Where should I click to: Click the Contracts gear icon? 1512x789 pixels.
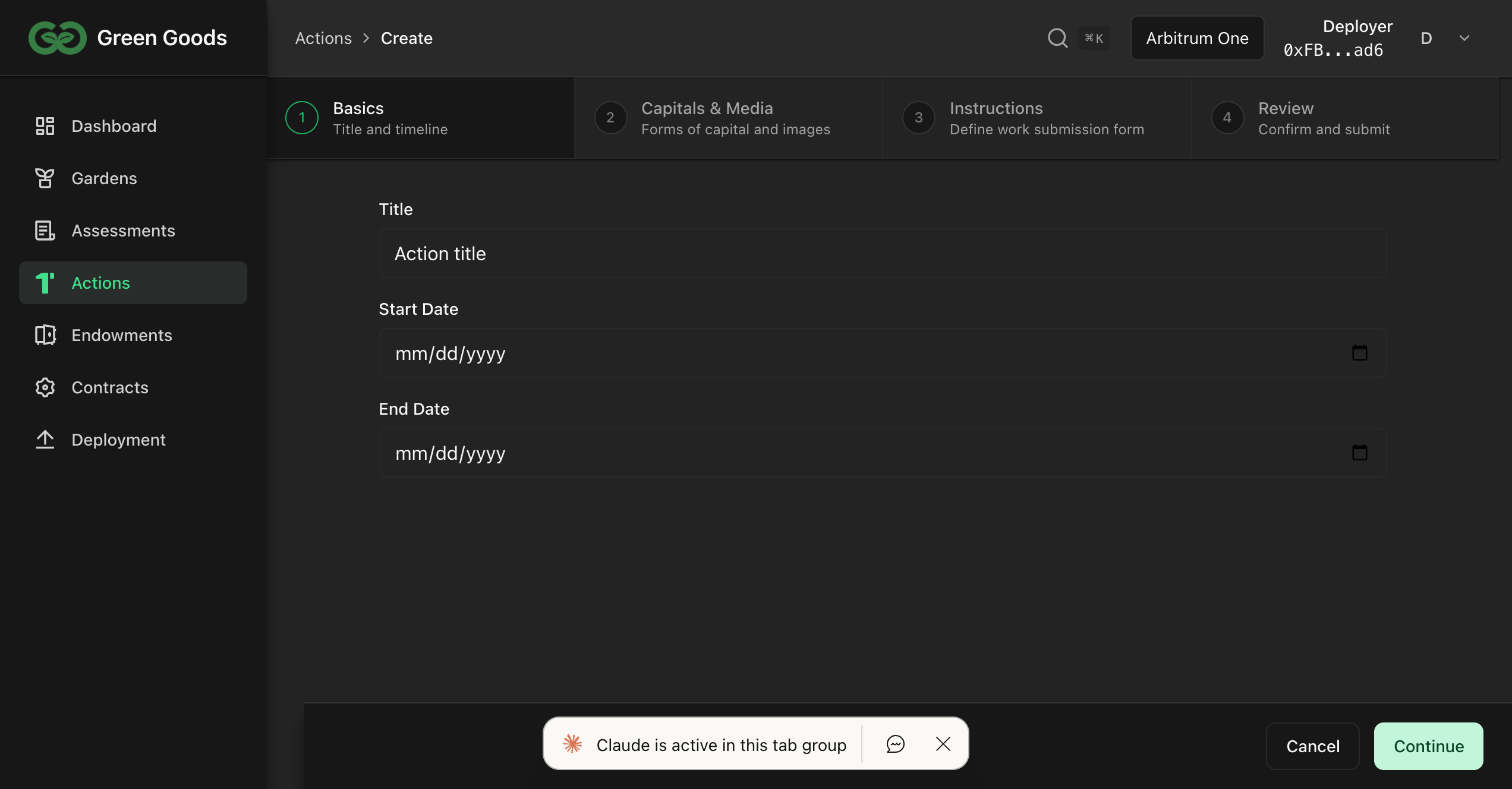[45, 387]
